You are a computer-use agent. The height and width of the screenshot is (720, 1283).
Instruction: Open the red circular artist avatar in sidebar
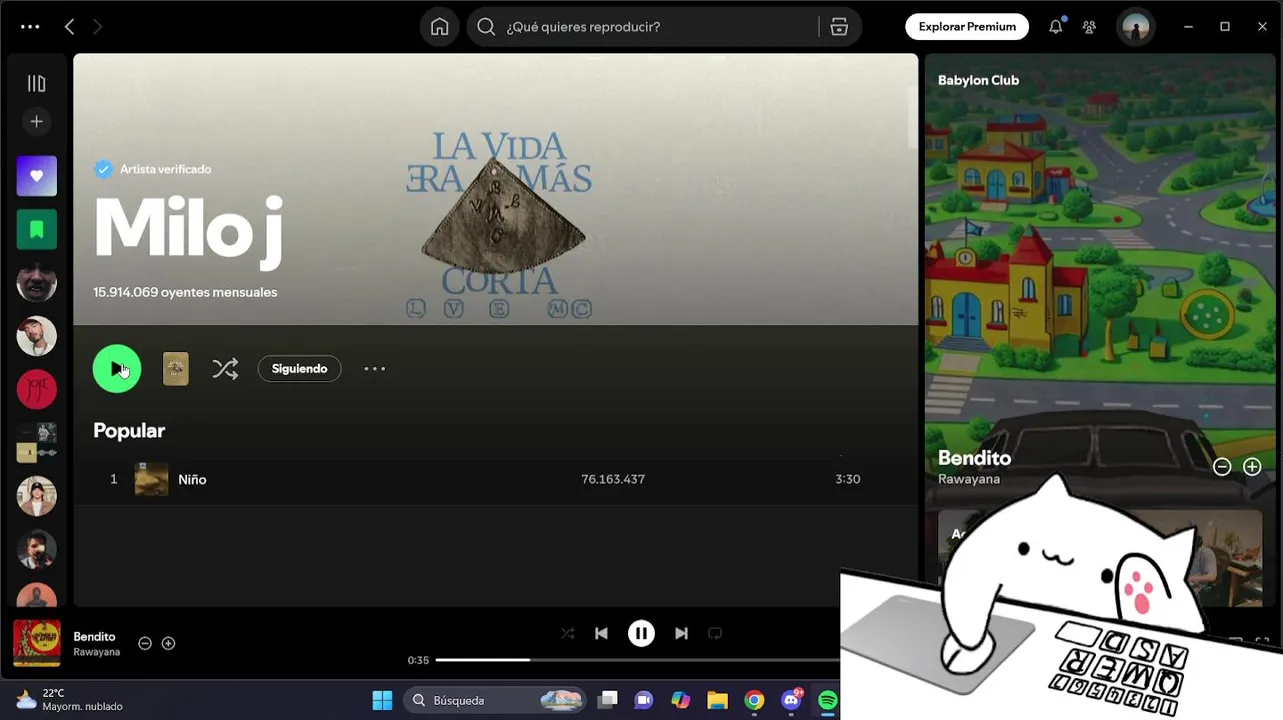pyautogui.click(x=36, y=389)
